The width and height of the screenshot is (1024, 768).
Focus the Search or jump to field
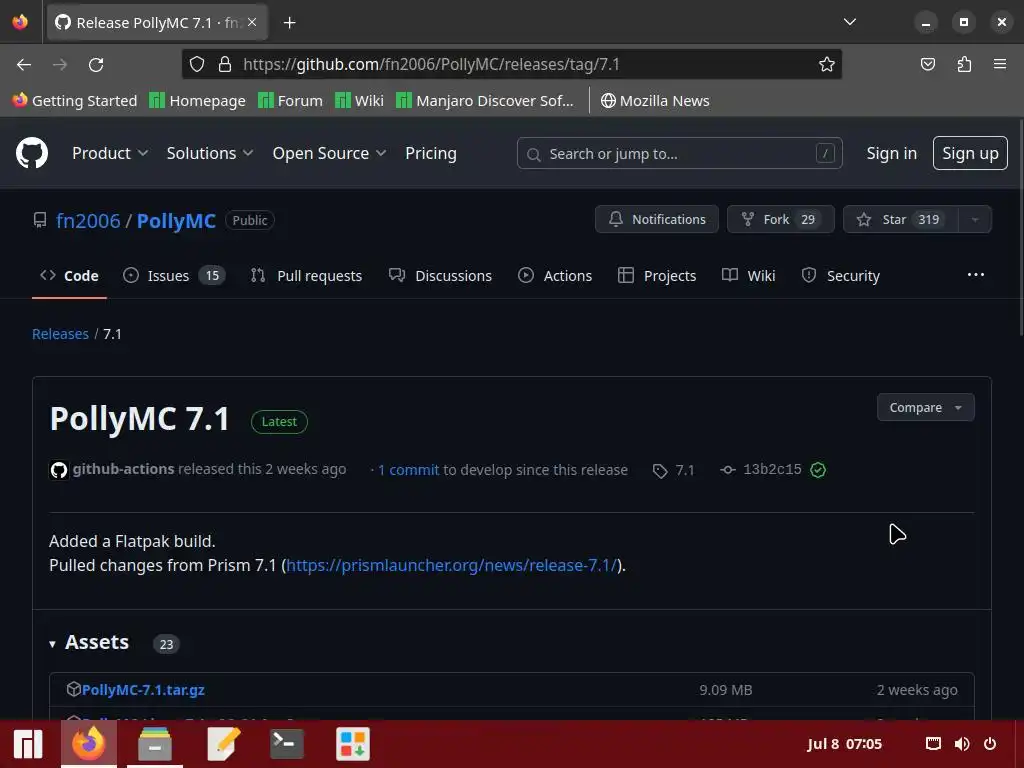[679, 153]
